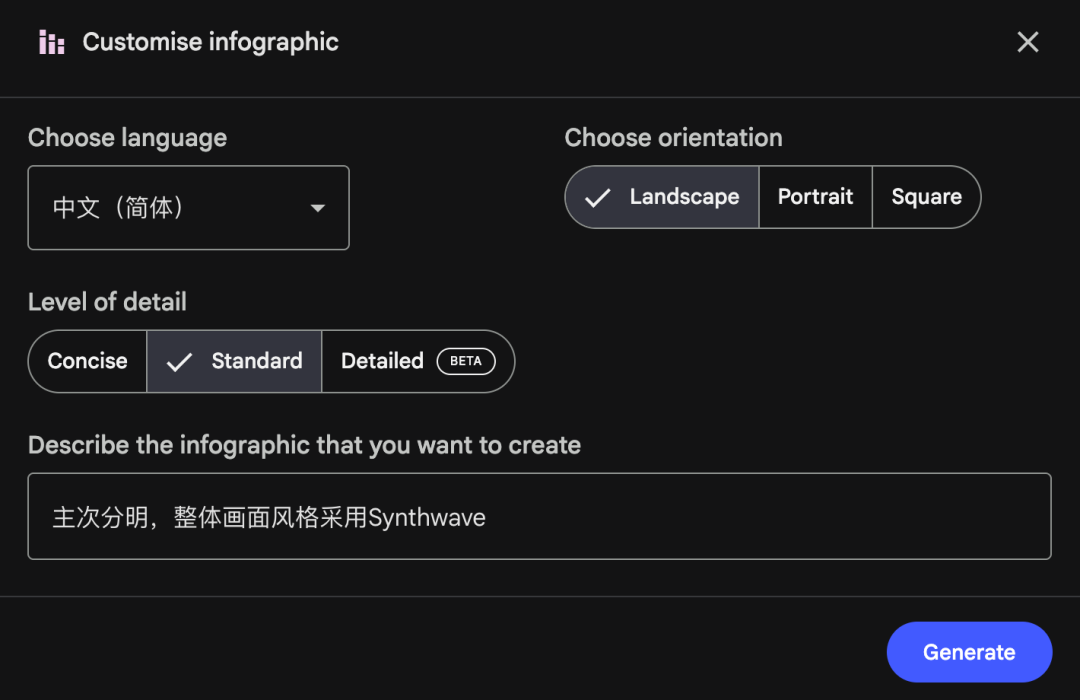Select the Portrait orientation
This screenshot has width=1080, height=700.
(x=815, y=197)
